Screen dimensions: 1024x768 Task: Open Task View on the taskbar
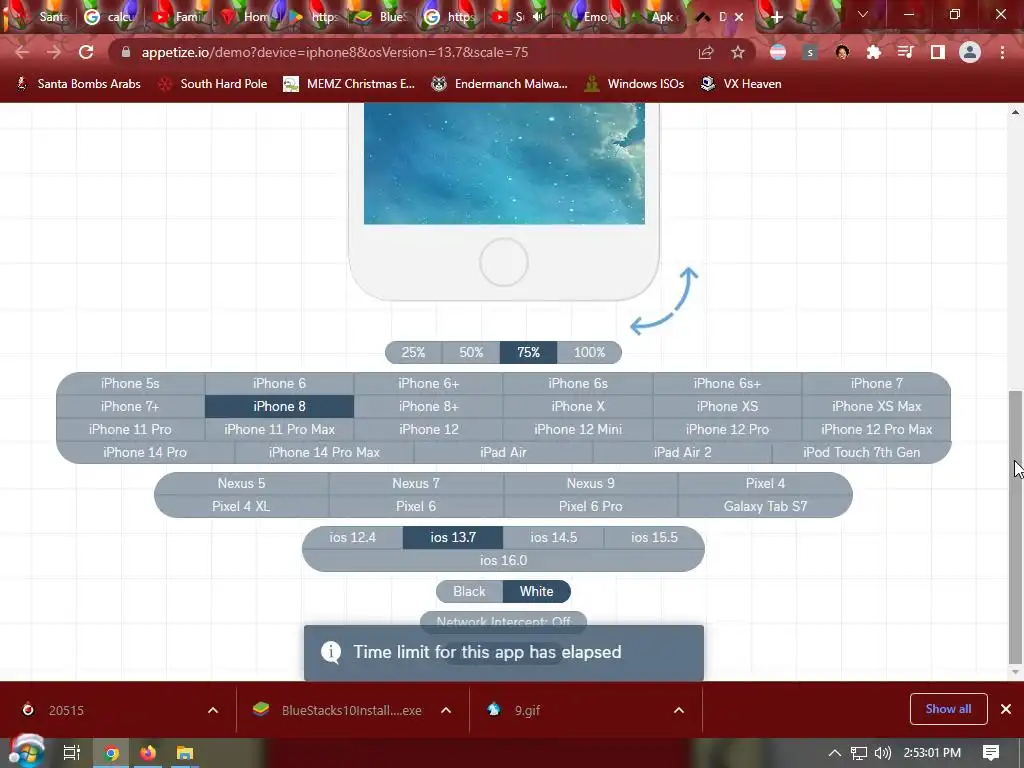[x=71, y=753]
